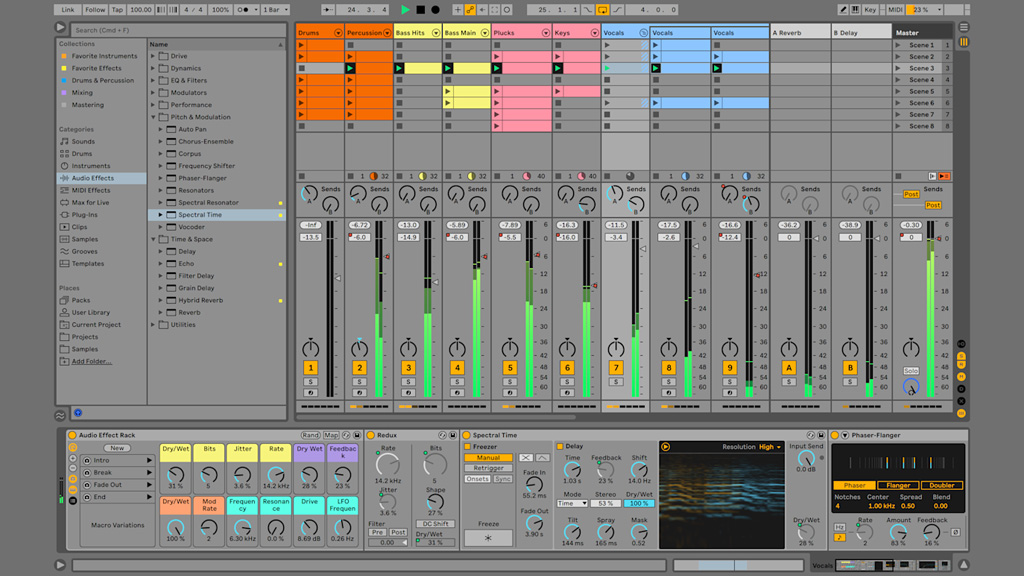
Task: Toggle track 3 activator button
Action: (x=408, y=368)
